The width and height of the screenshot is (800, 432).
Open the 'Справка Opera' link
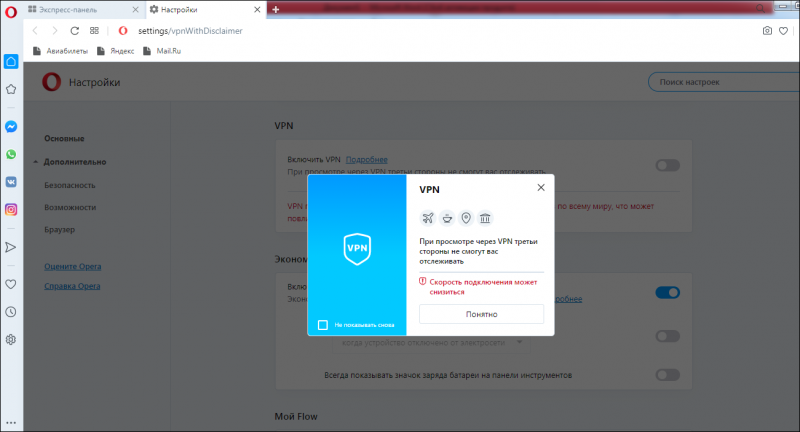click(72, 286)
